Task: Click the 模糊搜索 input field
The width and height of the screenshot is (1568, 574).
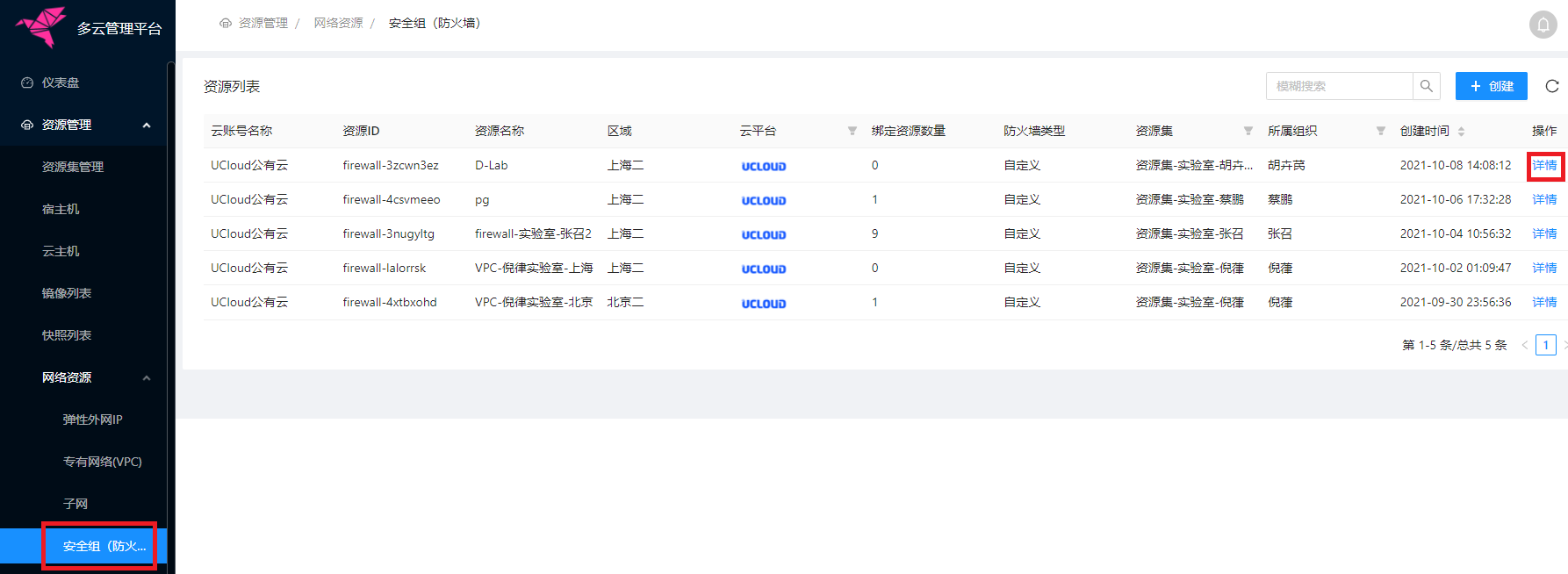Action: [x=1340, y=86]
